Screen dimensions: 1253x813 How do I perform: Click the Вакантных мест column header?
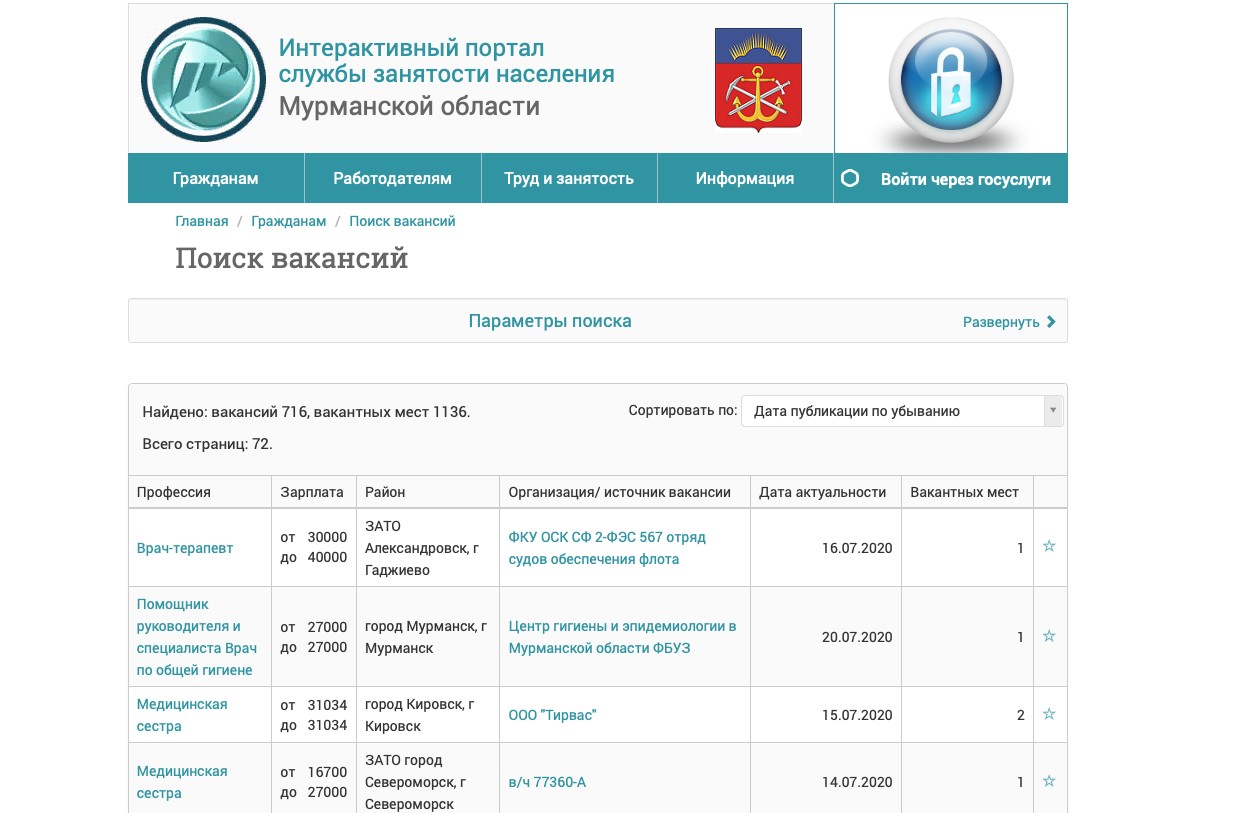click(x=965, y=492)
